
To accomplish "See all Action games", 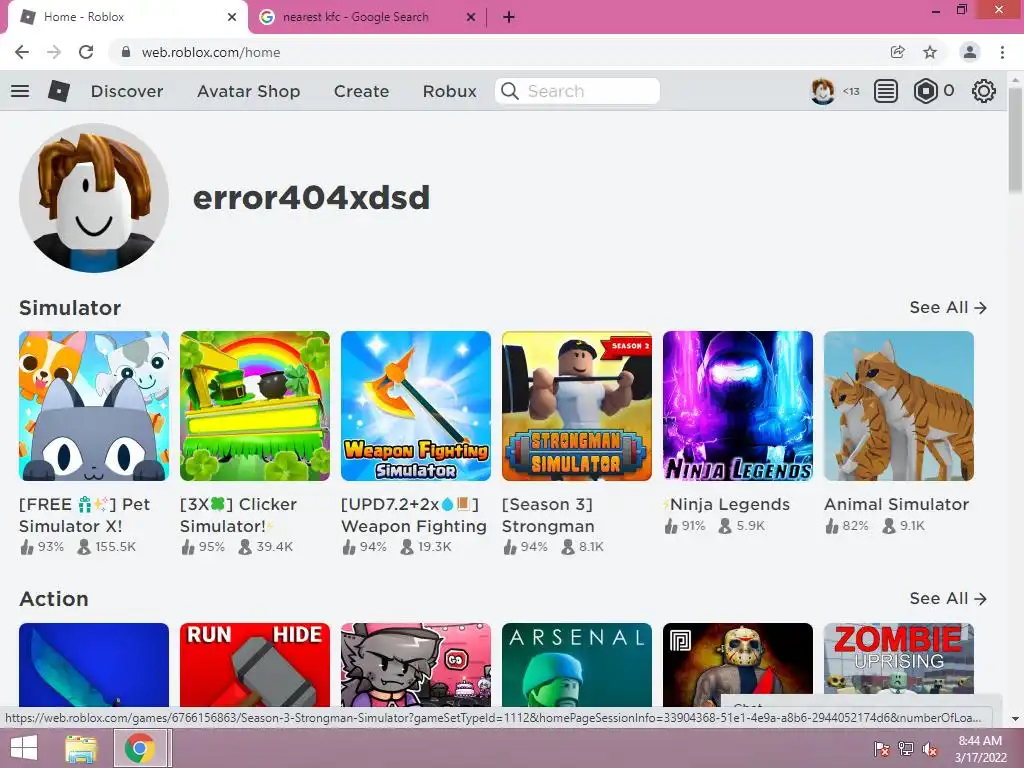I will (948, 598).
